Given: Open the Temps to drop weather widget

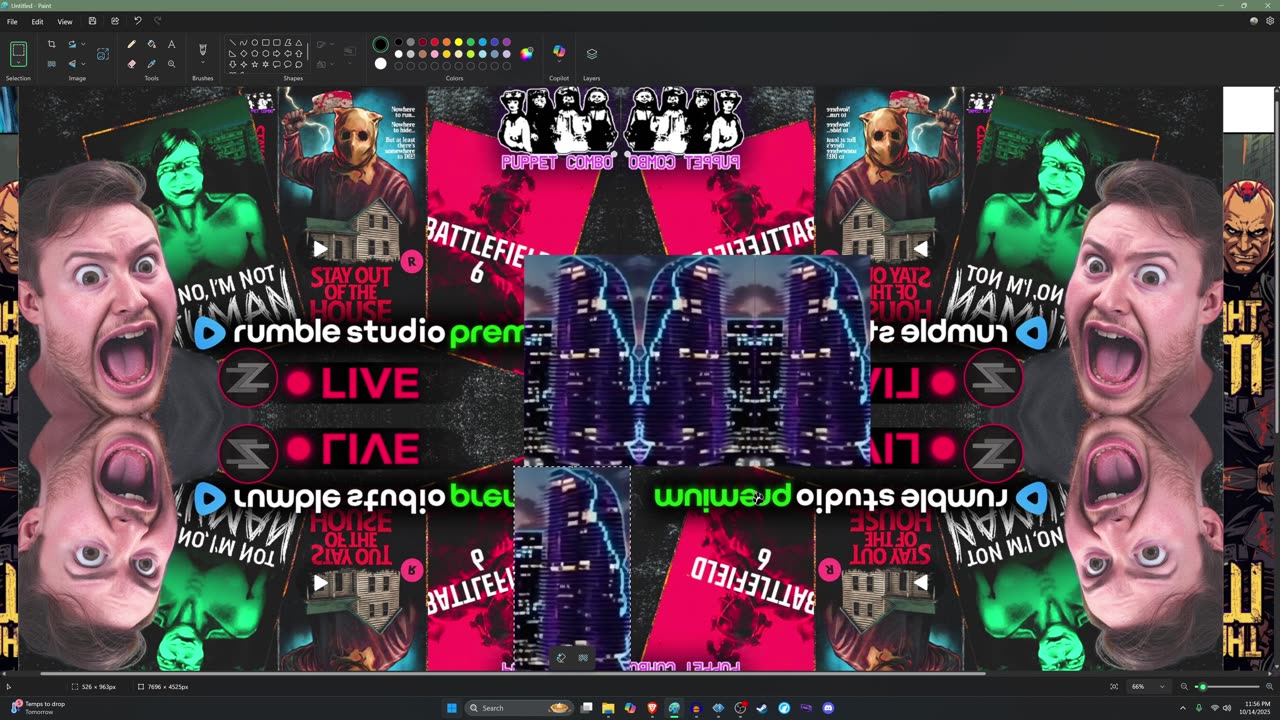Looking at the screenshot, I should click(x=36, y=708).
